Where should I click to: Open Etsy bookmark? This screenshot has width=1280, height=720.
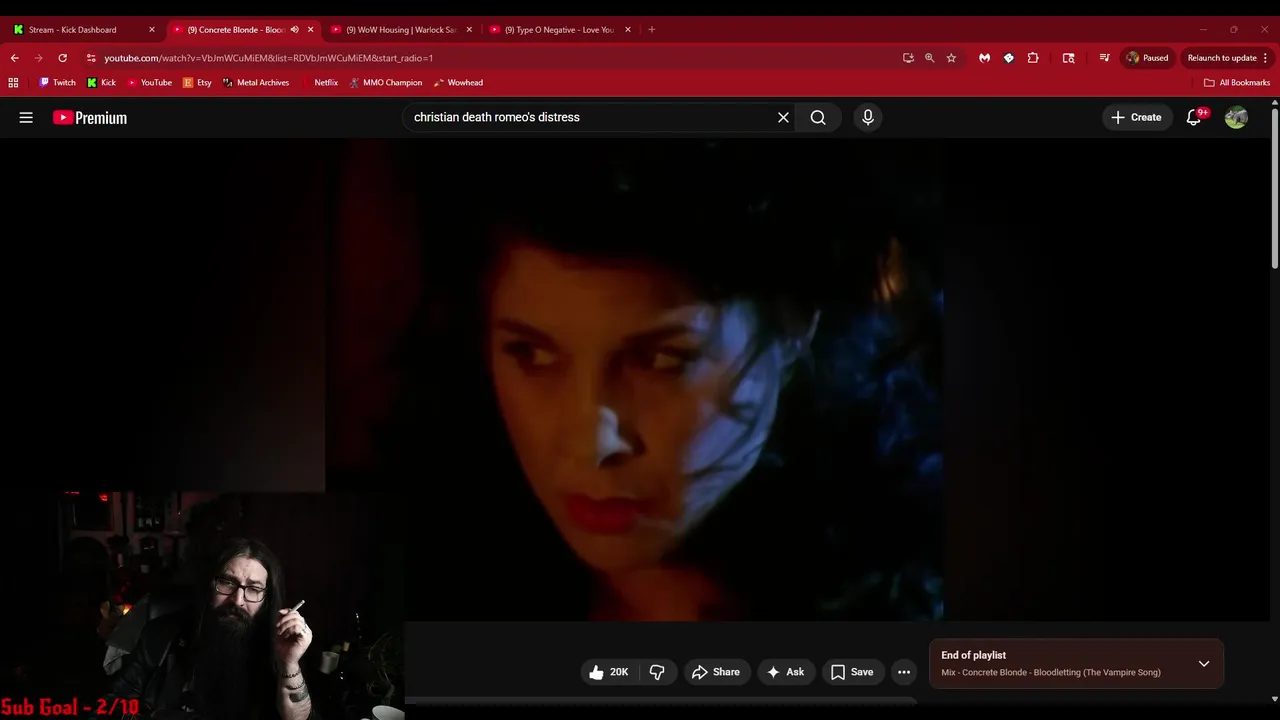[x=197, y=83]
